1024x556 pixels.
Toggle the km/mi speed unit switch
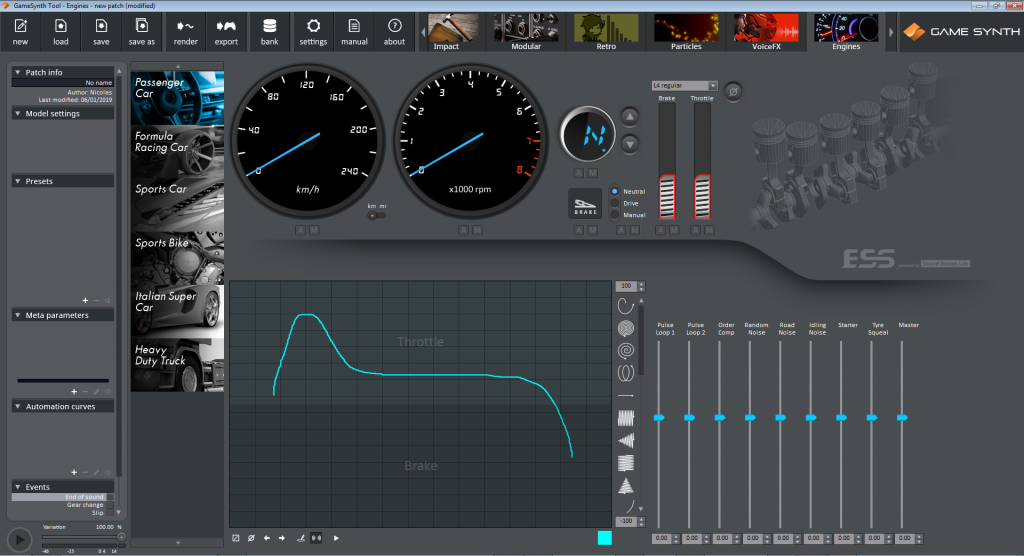(x=376, y=214)
